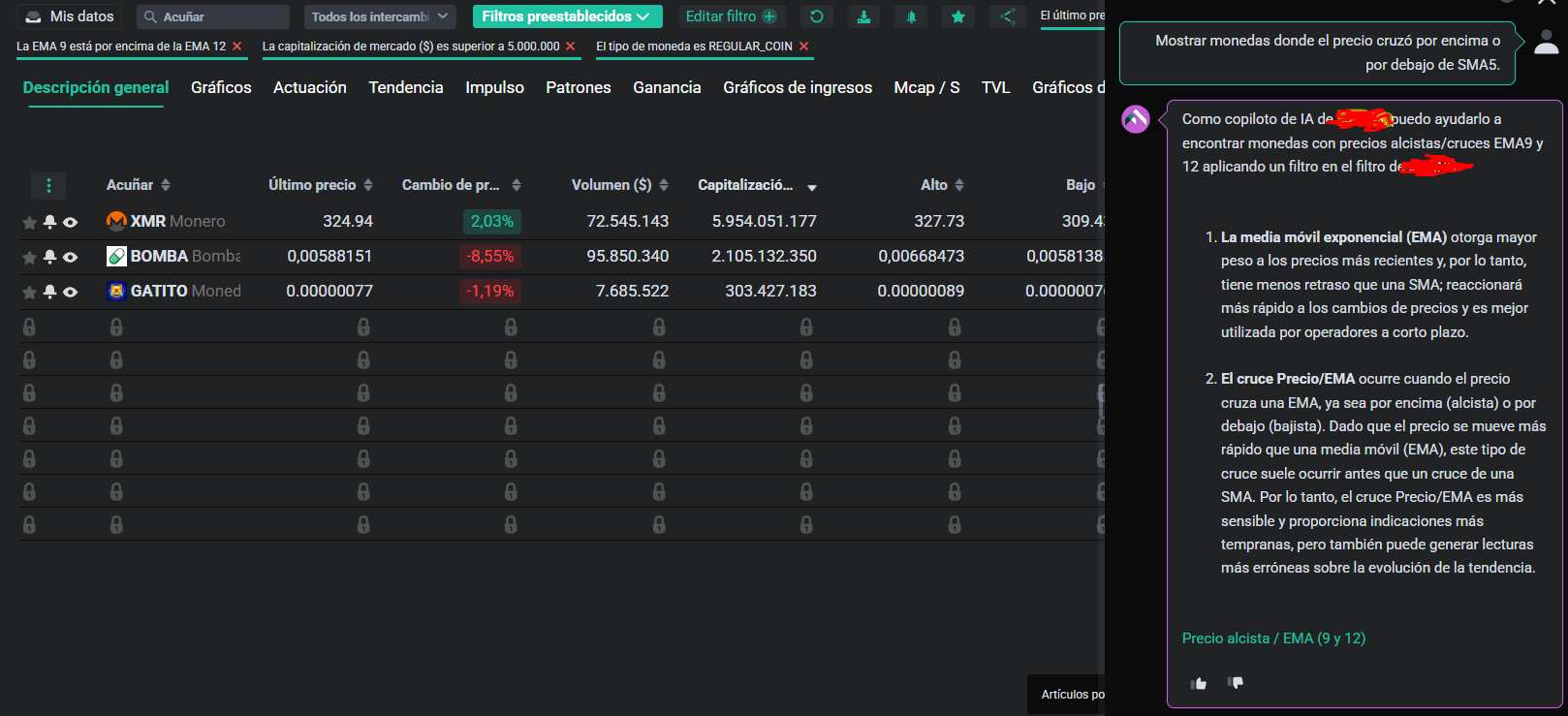This screenshot has width=1568, height=716.
Task: Remove the EMA 9 above EMA 12 filter
Action: point(236,46)
